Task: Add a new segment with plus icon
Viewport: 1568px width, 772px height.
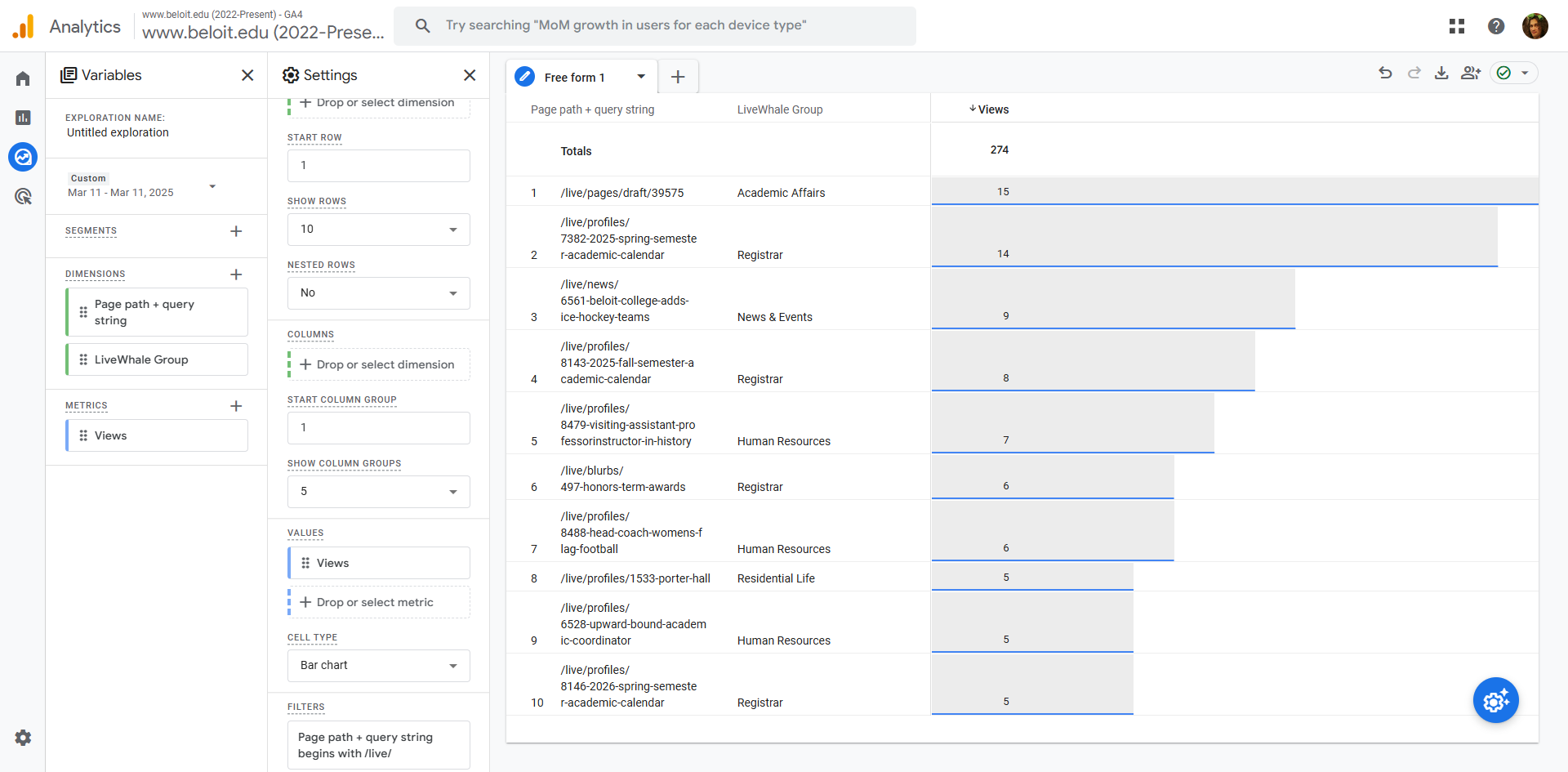Action: pyautogui.click(x=236, y=231)
